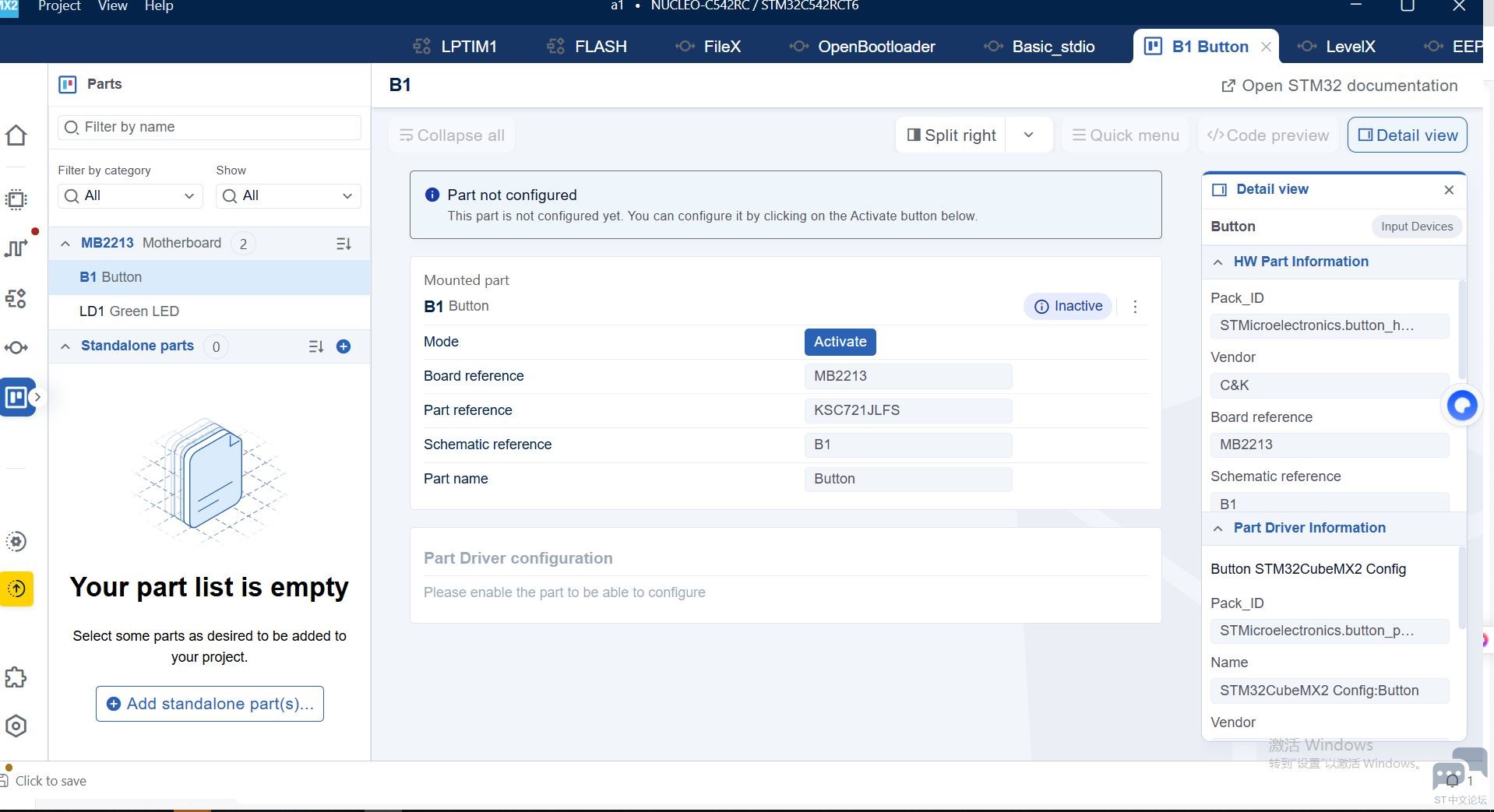Click the Activate button

(840, 342)
